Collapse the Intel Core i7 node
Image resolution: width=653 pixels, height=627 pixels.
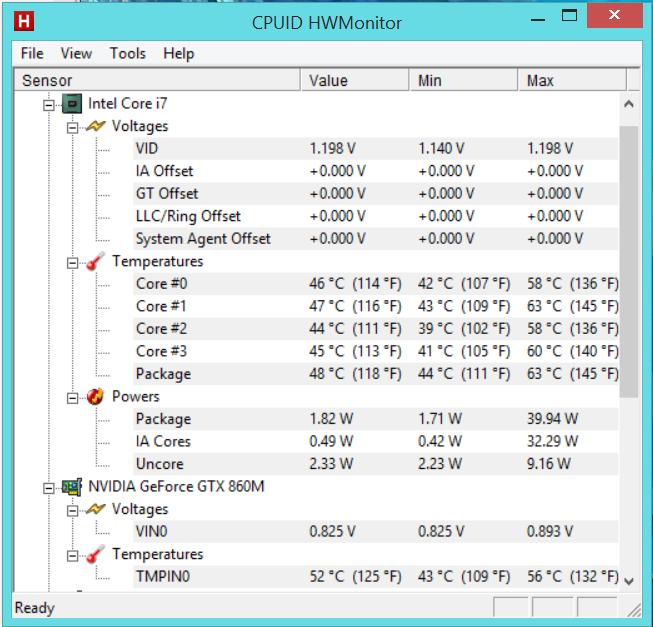coord(48,105)
